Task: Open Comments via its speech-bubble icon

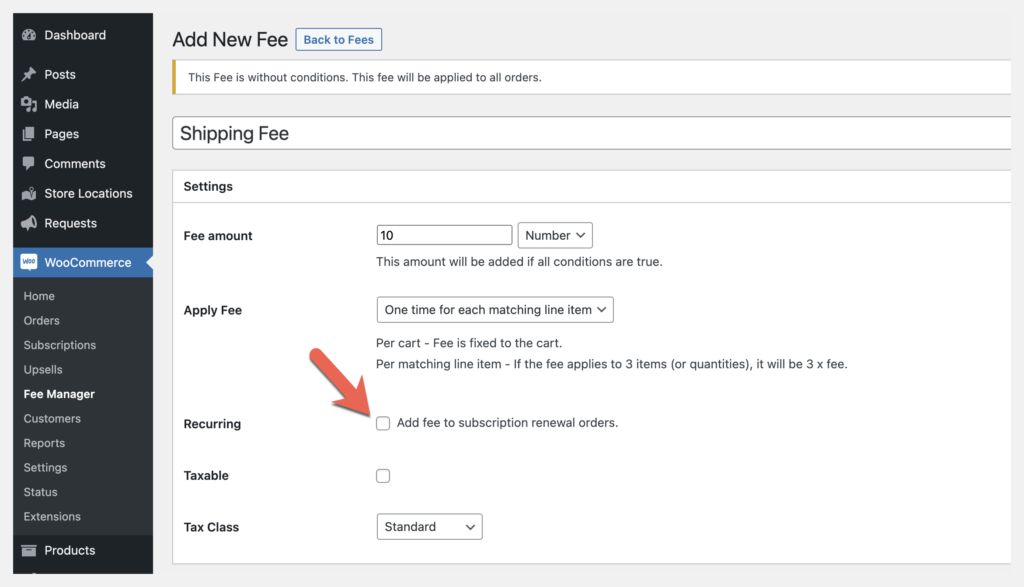Action: coord(27,163)
